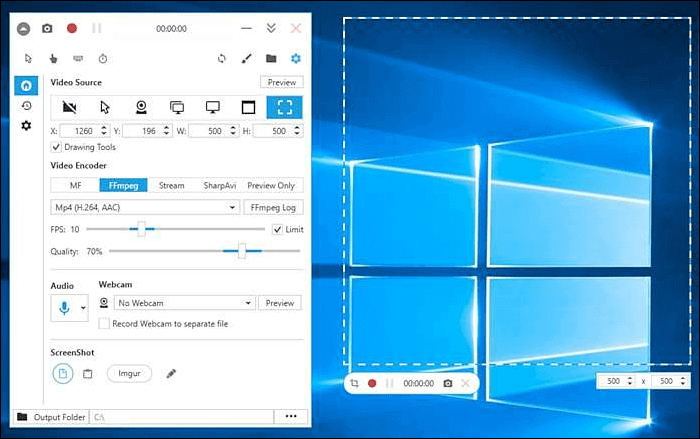Select the Stream encoder tab

click(x=172, y=185)
